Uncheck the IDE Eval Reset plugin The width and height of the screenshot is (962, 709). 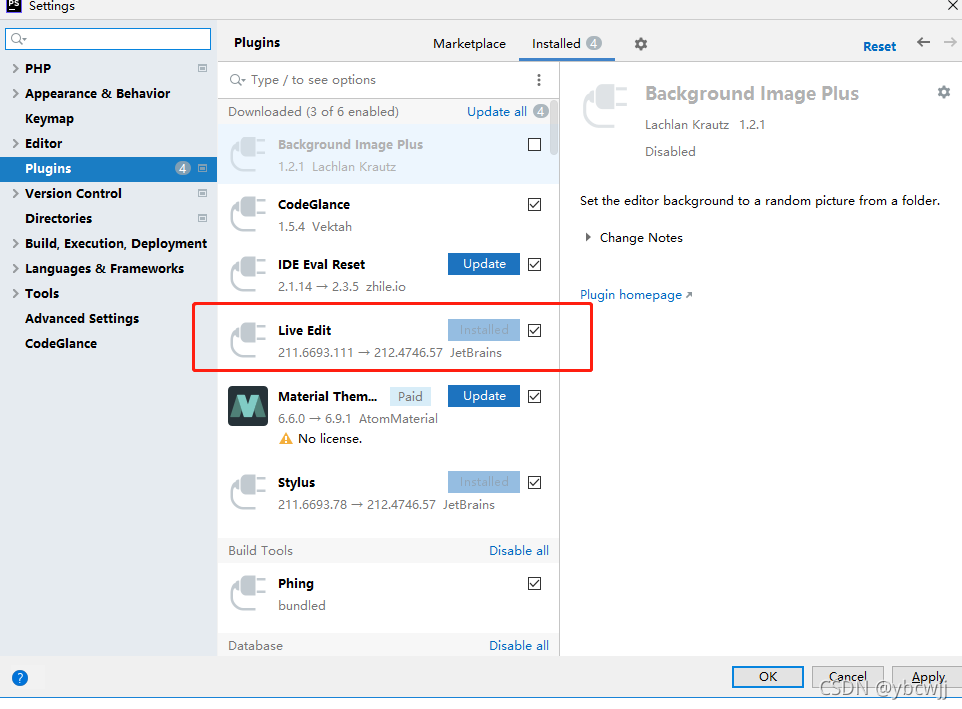[534, 264]
